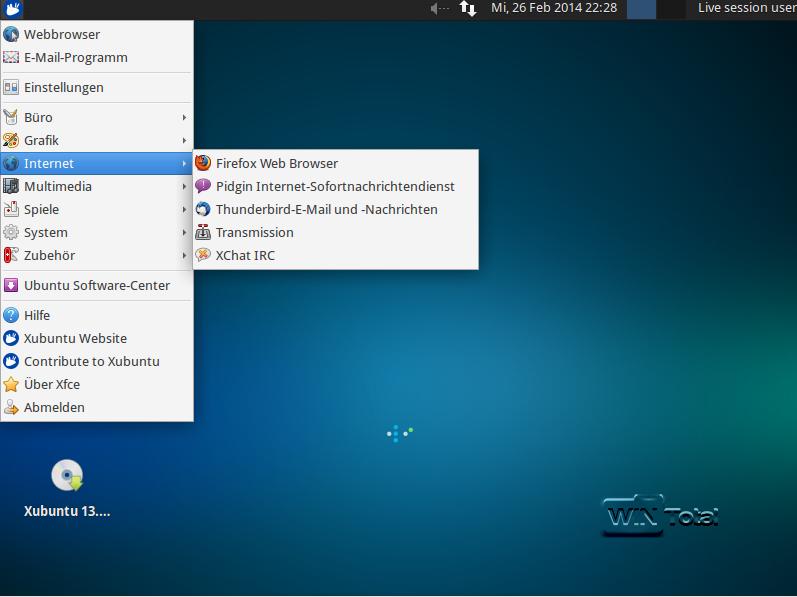Open the network connection arrows icon
797x597 pixels.
(468, 9)
